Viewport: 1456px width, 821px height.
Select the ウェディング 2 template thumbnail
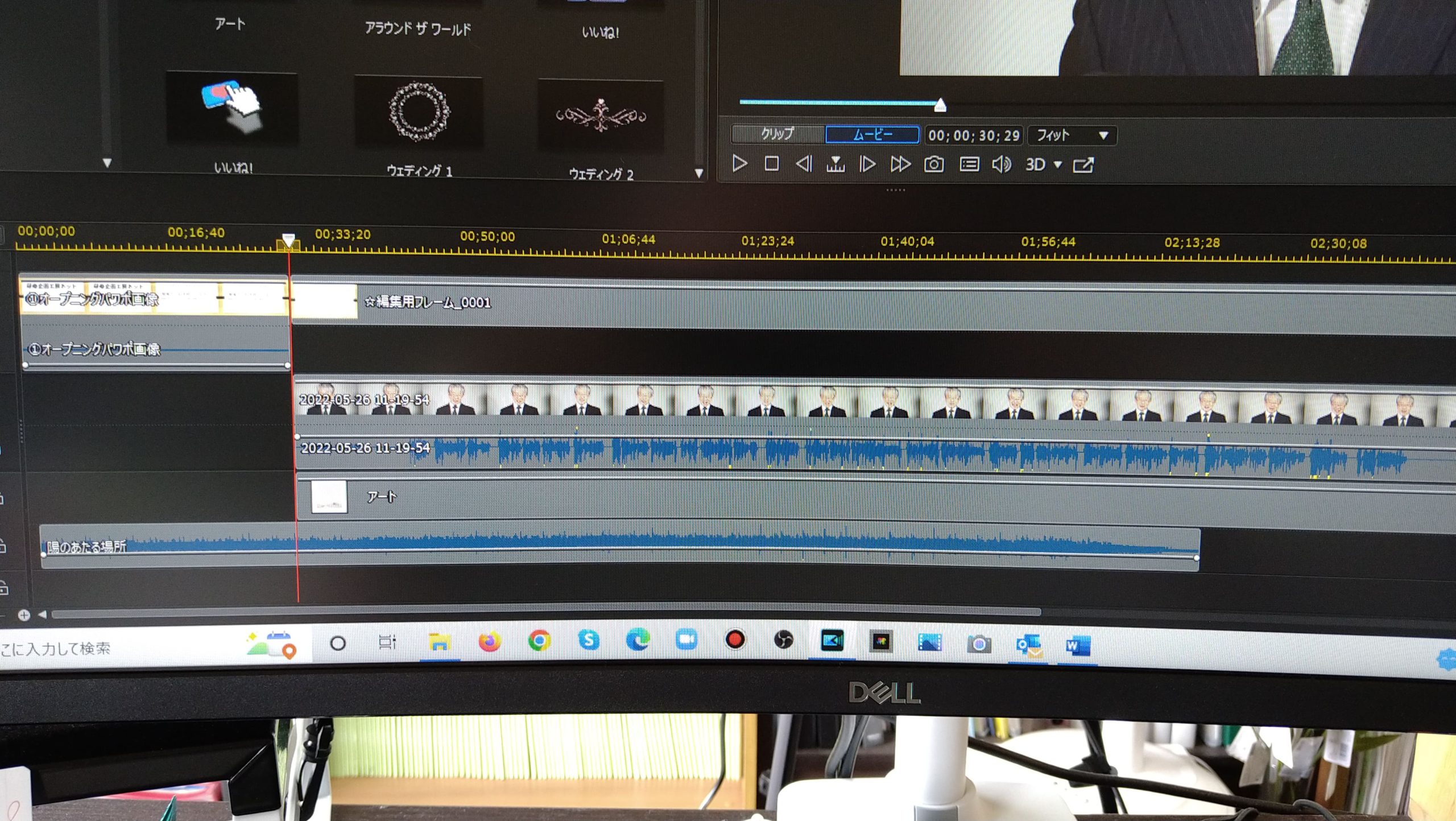point(601,116)
